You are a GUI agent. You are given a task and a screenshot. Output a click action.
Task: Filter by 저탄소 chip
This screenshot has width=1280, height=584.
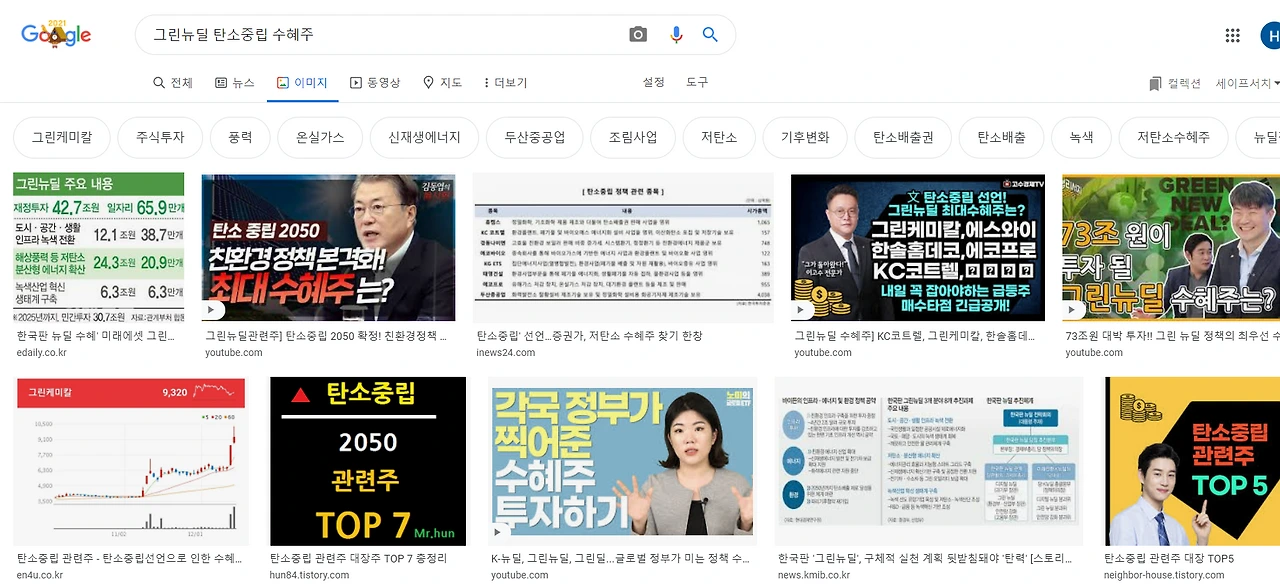coord(719,137)
